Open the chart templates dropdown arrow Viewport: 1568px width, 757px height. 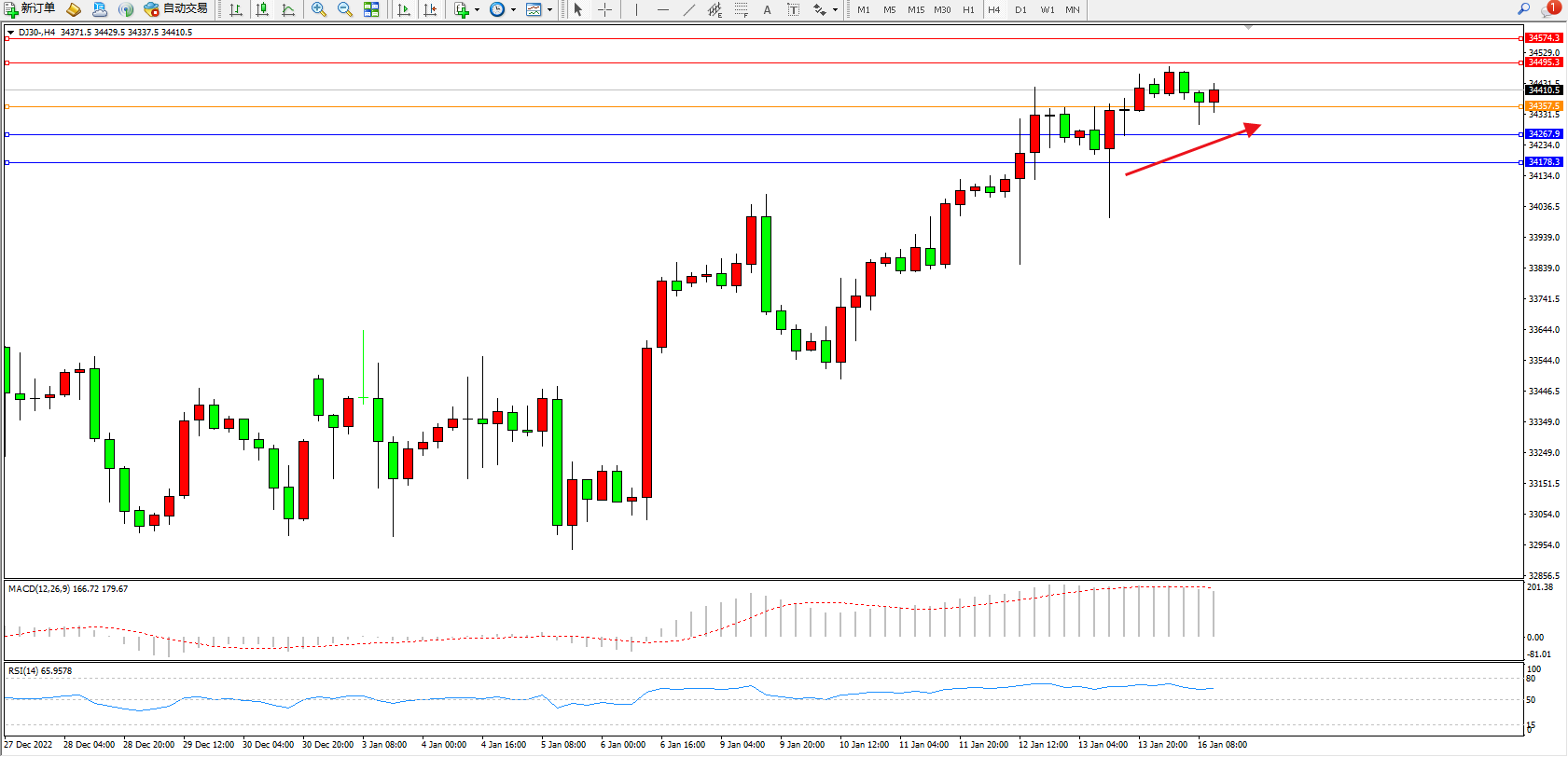[x=549, y=9]
